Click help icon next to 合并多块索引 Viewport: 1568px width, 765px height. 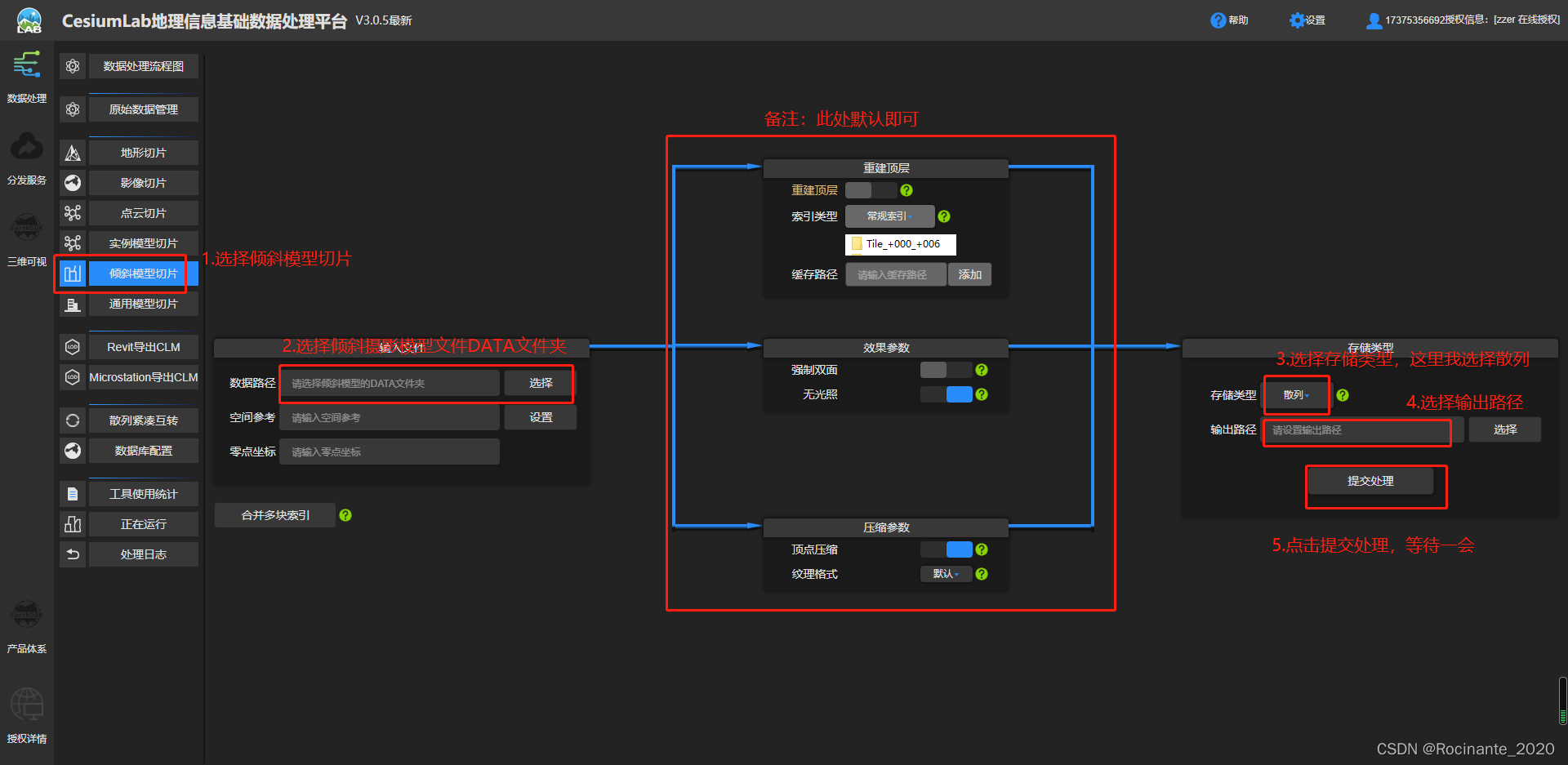click(345, 515)
